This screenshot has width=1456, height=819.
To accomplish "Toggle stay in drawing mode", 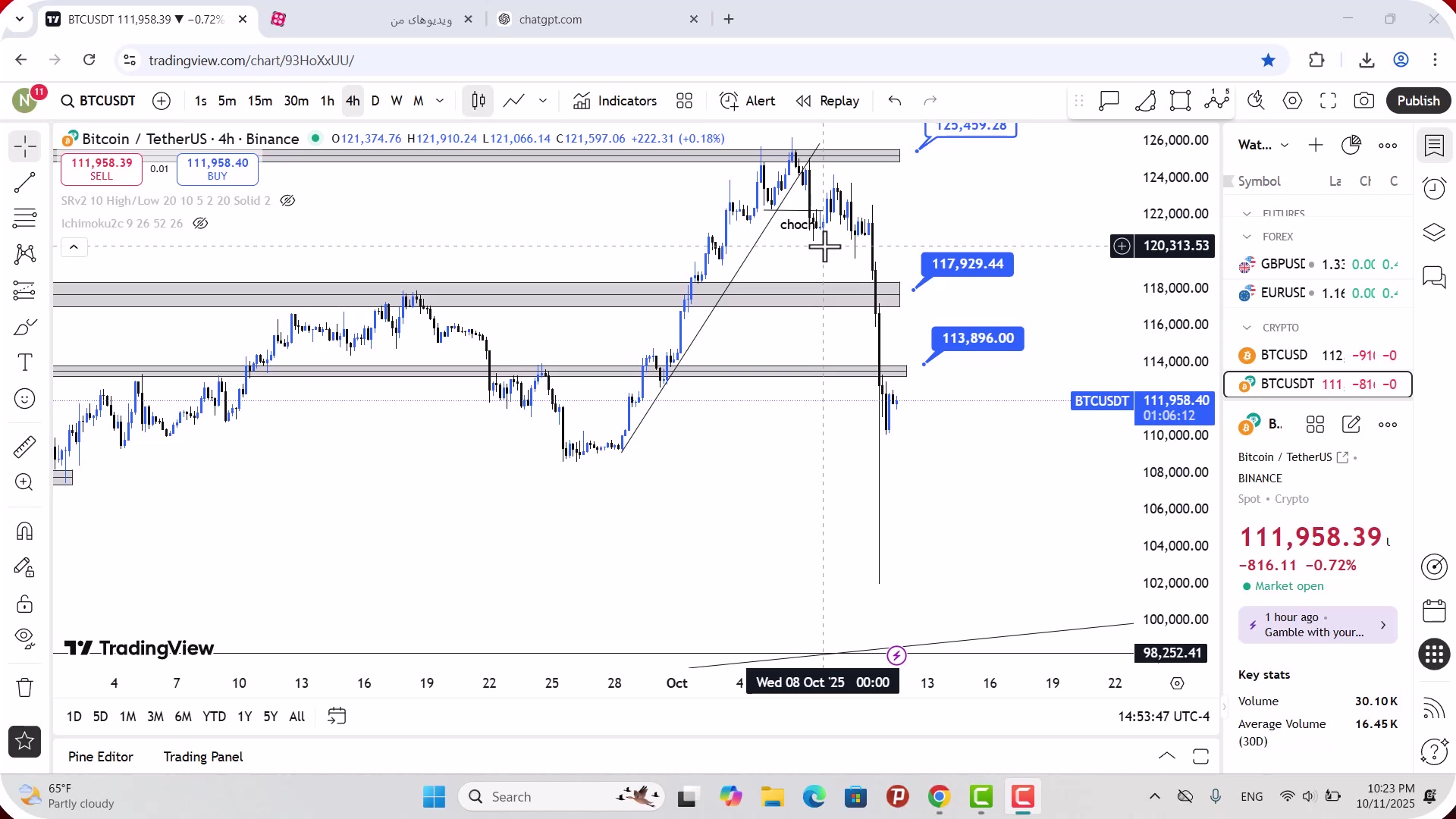I will pos(24,567).
